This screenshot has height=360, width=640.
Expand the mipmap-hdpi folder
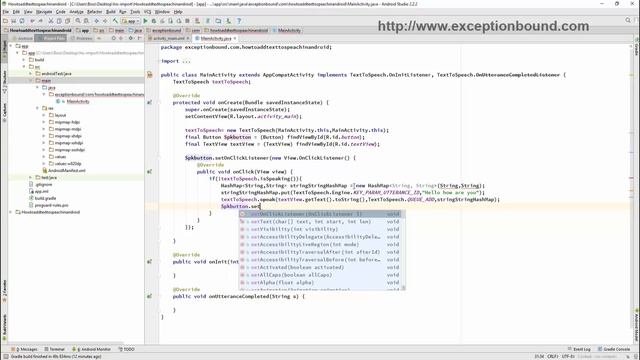(x=44, y=122)
